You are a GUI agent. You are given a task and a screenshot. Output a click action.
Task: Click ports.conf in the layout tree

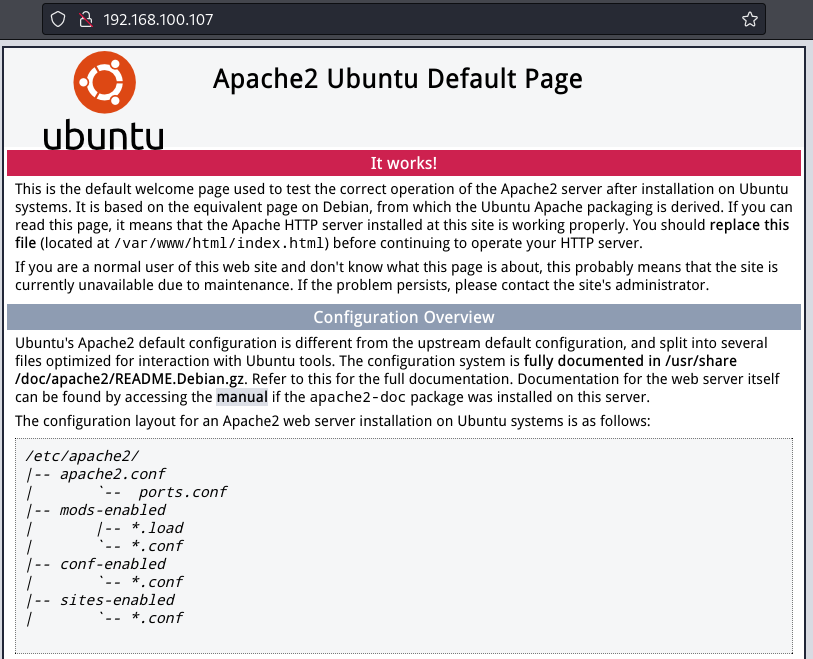point(182,492)
